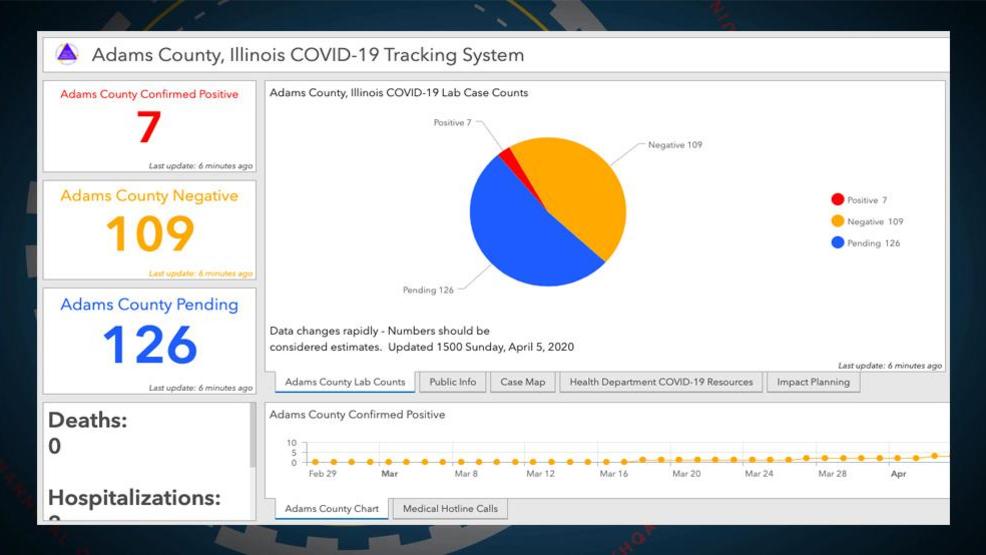The height and width of the screenshot is (555, 986).
Task: Select the Adams County Chart tab
Action: 332,509
